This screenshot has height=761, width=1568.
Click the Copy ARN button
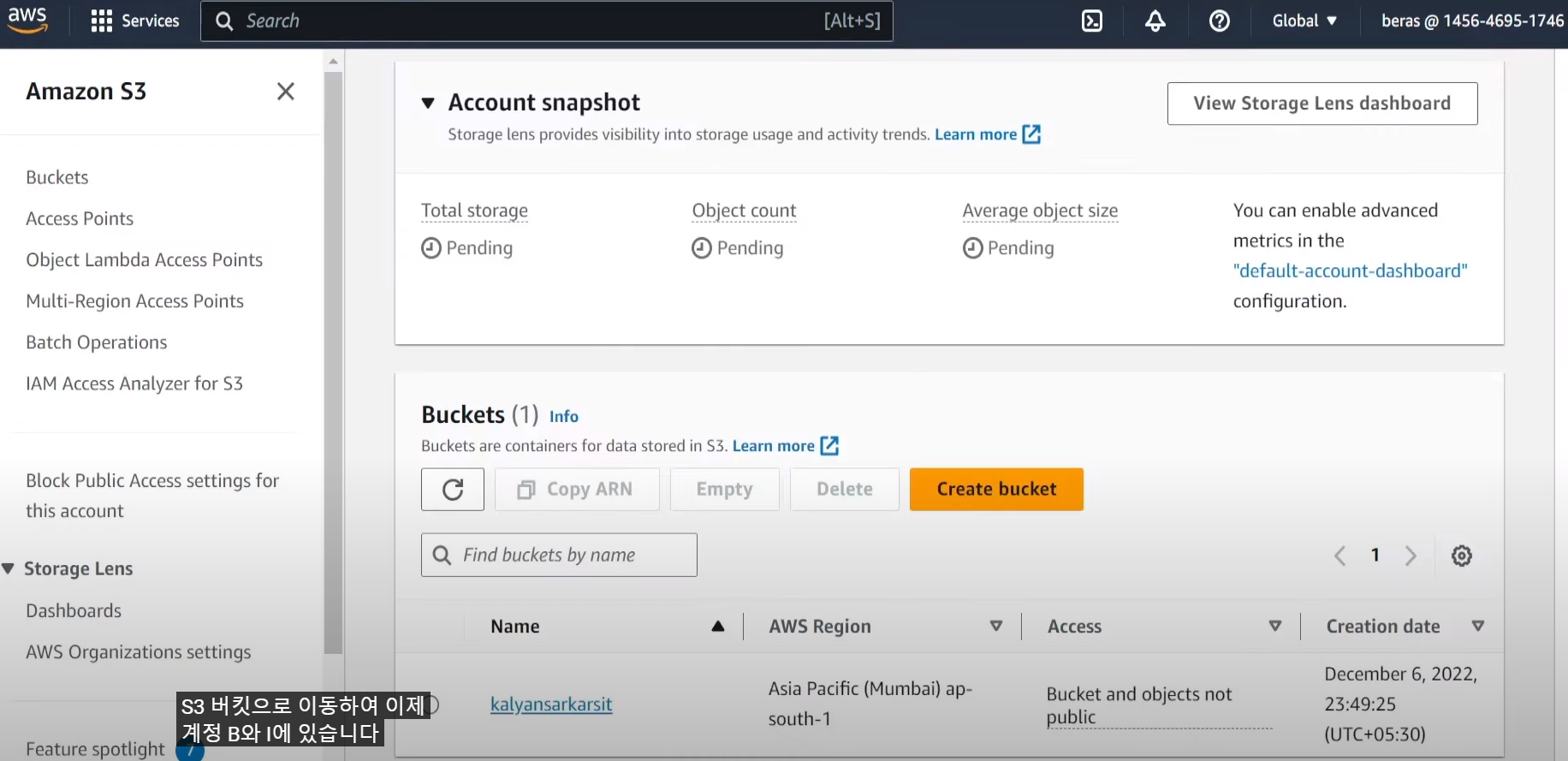coord(577,490)
